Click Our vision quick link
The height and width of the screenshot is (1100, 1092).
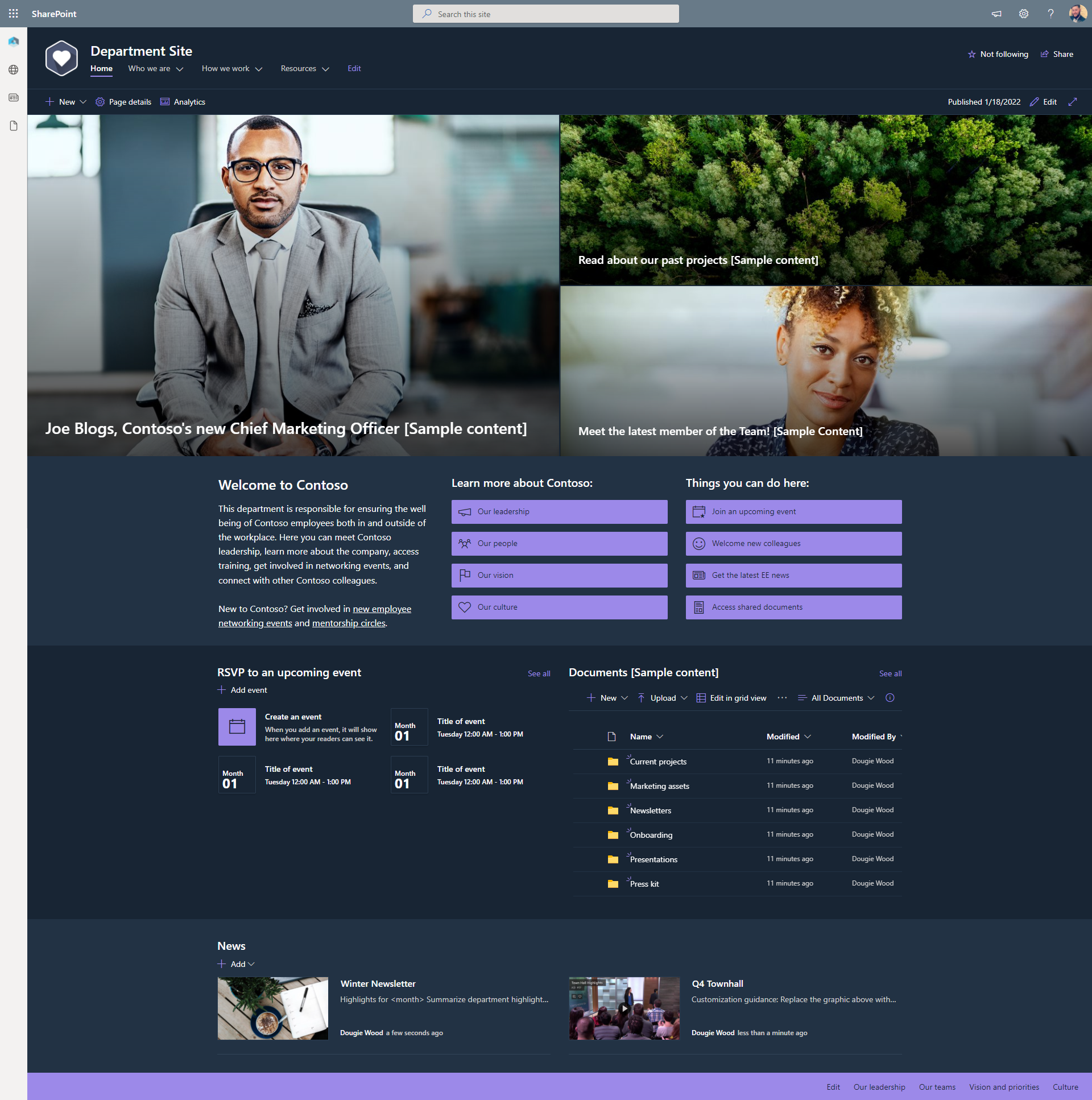point(559,576)
